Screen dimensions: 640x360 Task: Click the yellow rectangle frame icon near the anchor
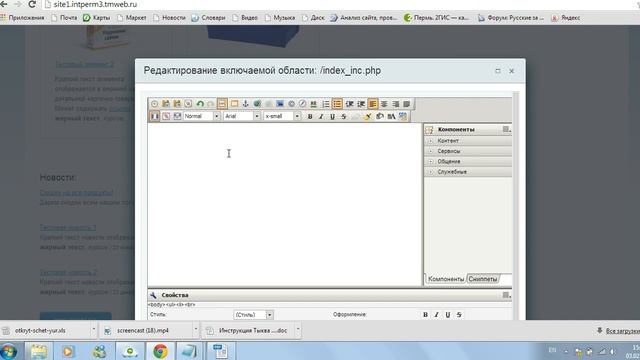point(234,104)
